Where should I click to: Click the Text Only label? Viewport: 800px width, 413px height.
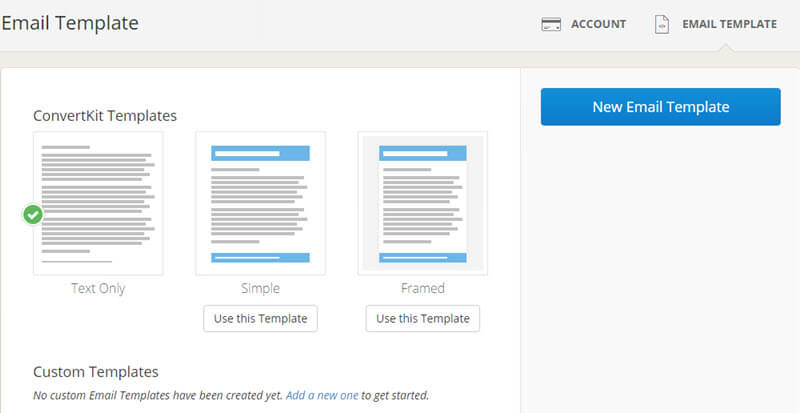tap(98, 288)
